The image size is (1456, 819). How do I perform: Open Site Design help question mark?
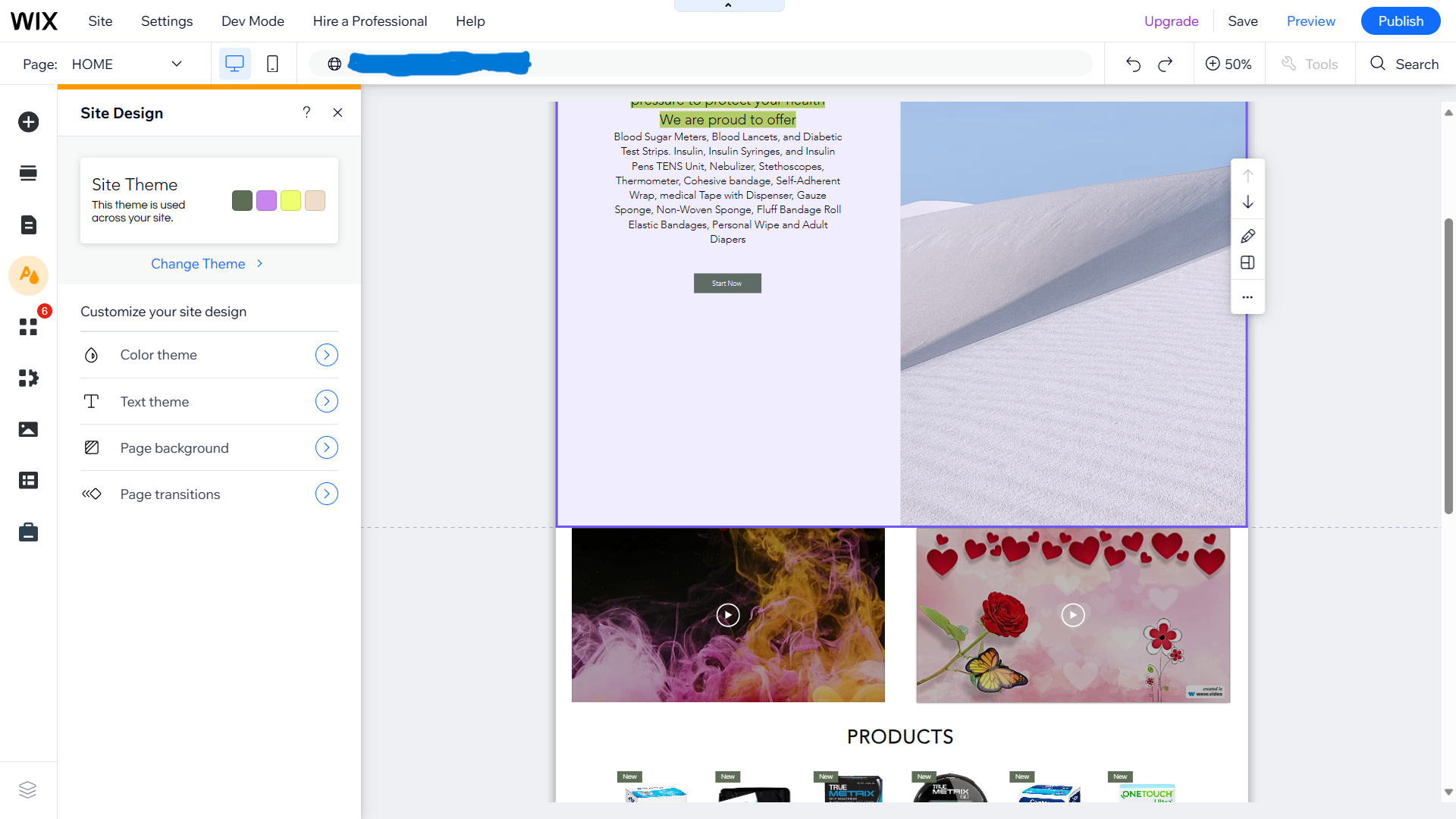pyautogui.click(x=306, y=112)
